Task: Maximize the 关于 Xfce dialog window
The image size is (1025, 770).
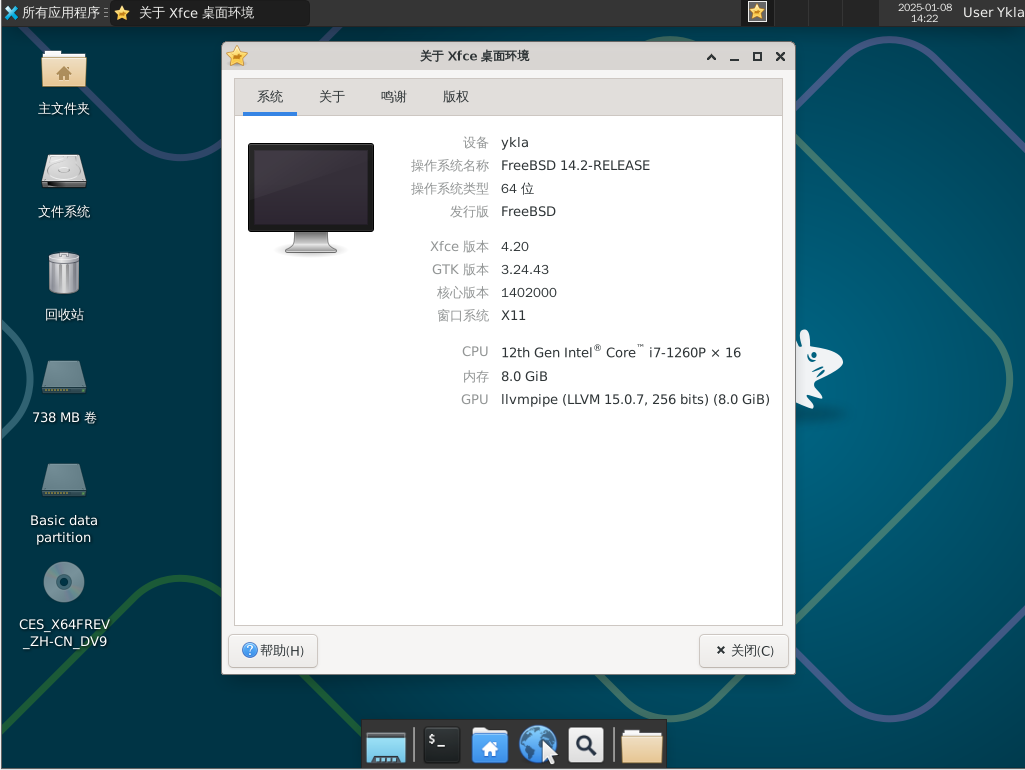Action: 757,57
